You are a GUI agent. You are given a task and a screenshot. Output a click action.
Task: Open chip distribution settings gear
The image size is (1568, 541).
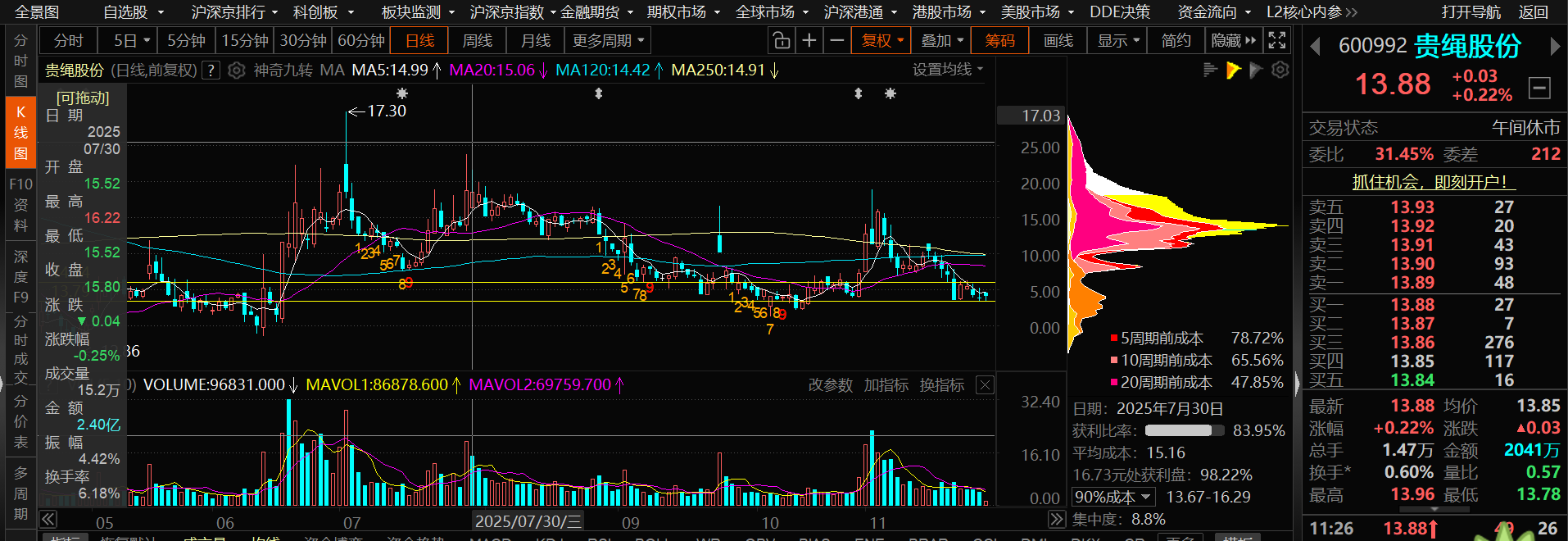click(x=1280, y=70)
